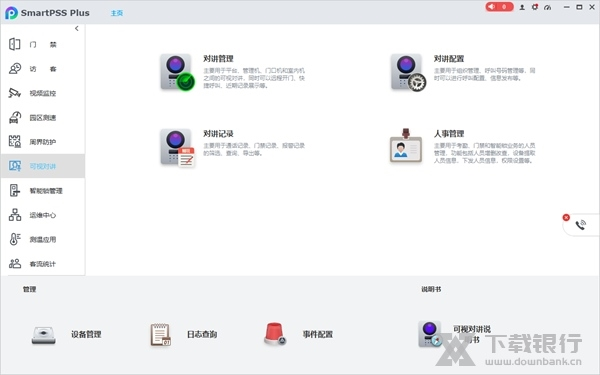Click the 对讲配置 description text
600x375 pixels.
click(484, 74)
